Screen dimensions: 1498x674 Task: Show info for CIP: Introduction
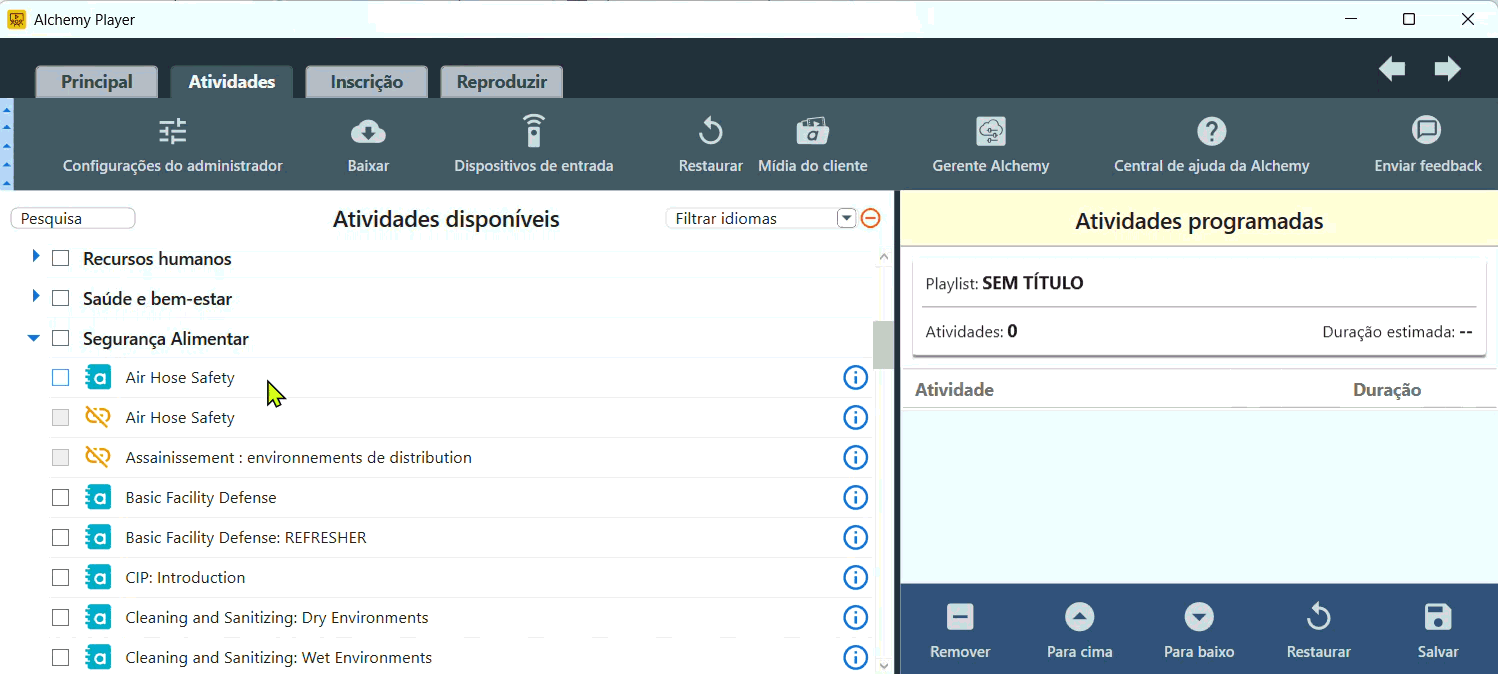(x=855, y=577)
